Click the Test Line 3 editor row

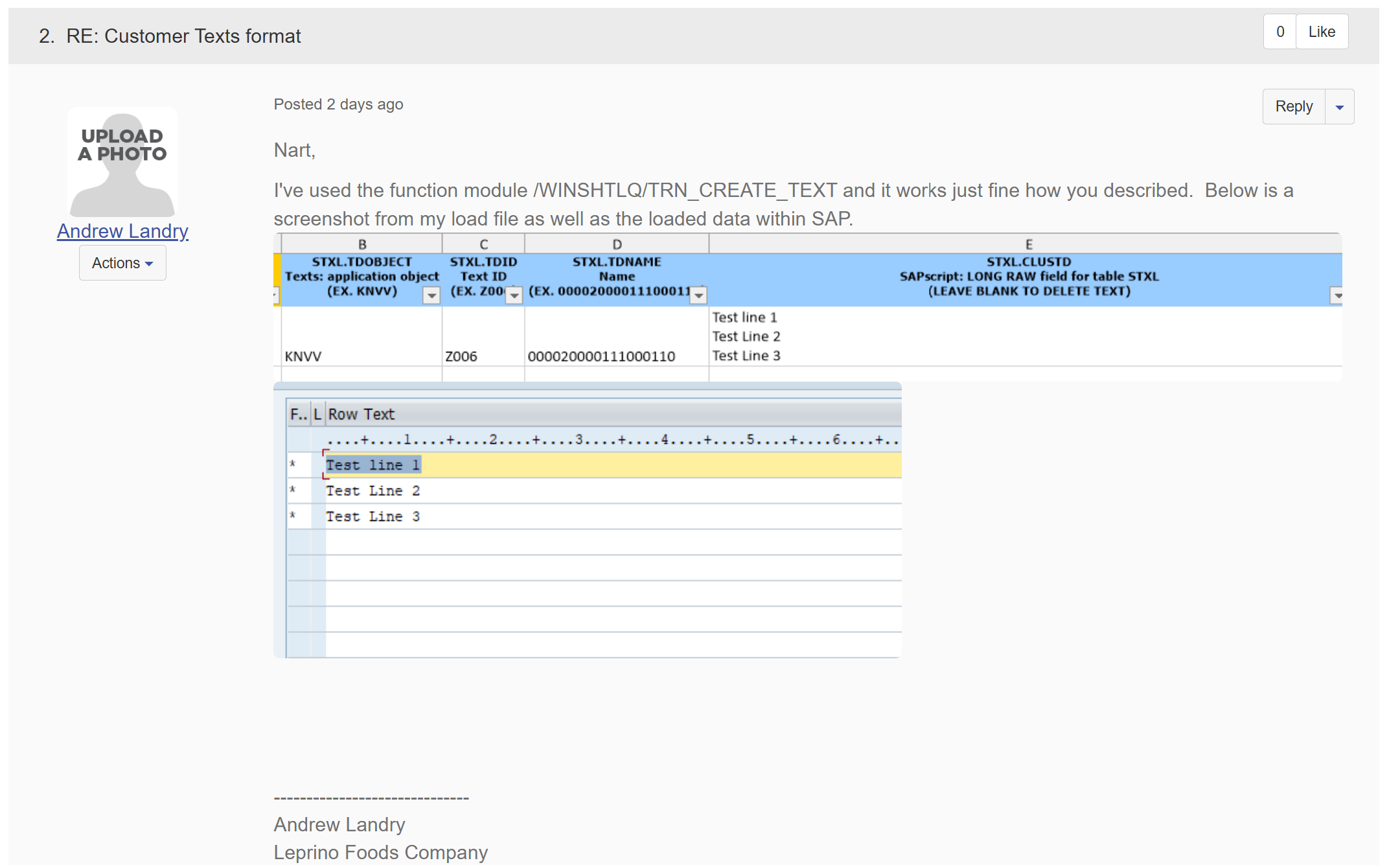pos(373,516)
